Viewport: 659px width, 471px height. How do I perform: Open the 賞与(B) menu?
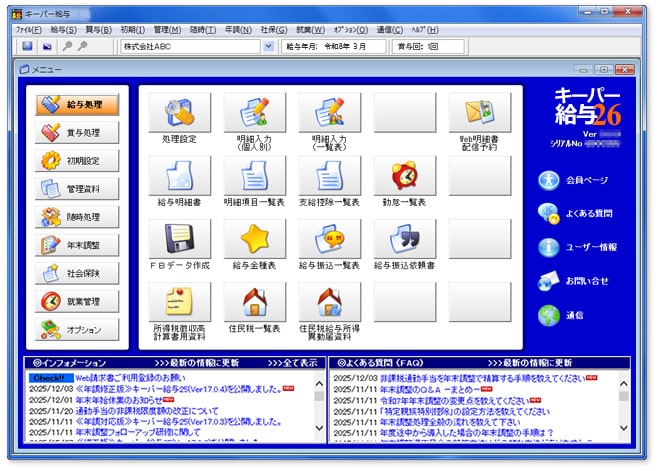[98, 30]
